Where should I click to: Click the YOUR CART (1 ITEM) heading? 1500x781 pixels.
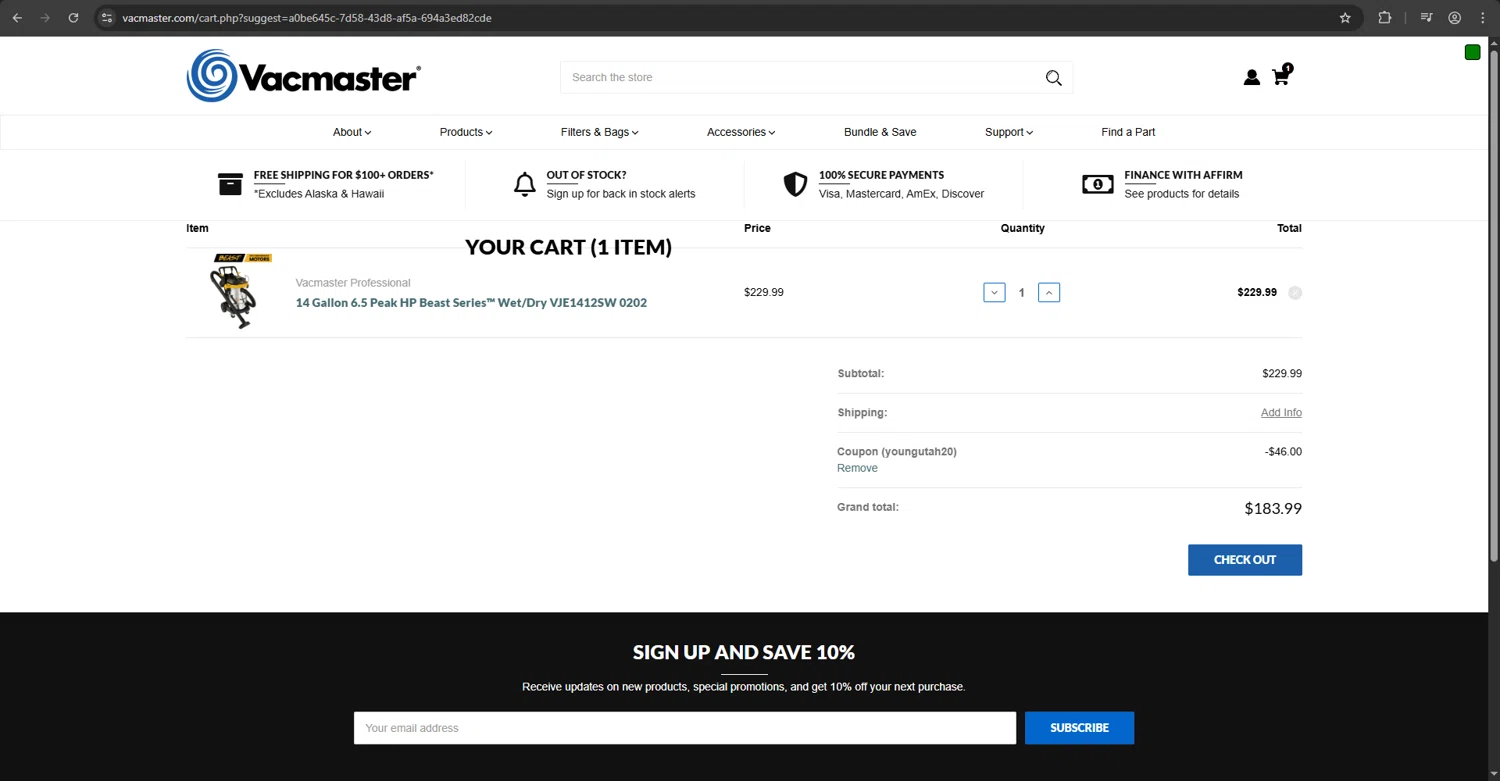(x=568, y=247)
